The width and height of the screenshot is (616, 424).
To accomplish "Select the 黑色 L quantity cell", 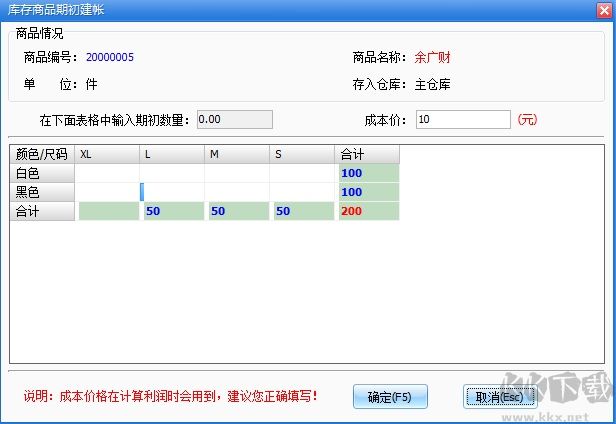I will 172,192.
